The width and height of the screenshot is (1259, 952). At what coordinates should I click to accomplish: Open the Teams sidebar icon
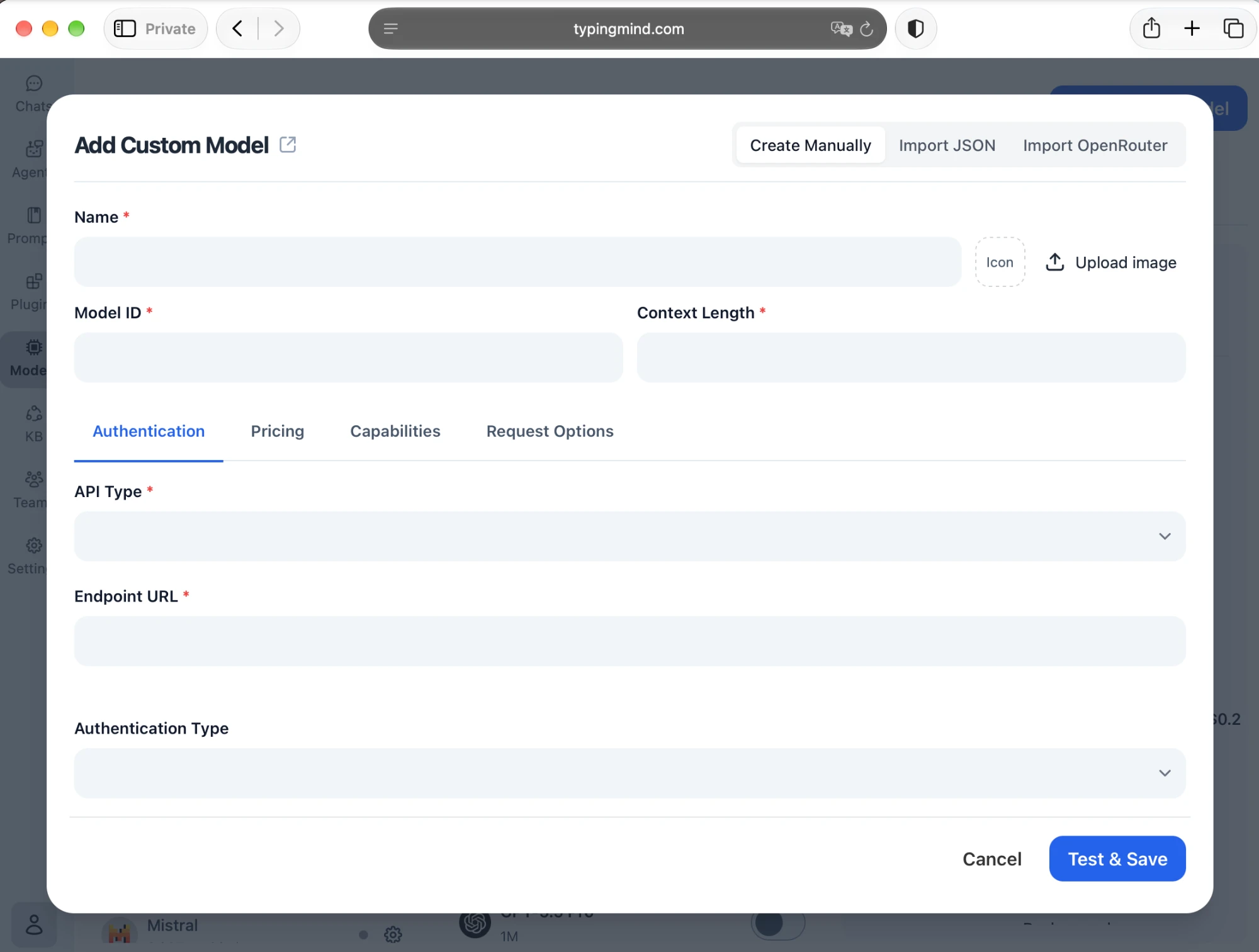click(34, 479)
